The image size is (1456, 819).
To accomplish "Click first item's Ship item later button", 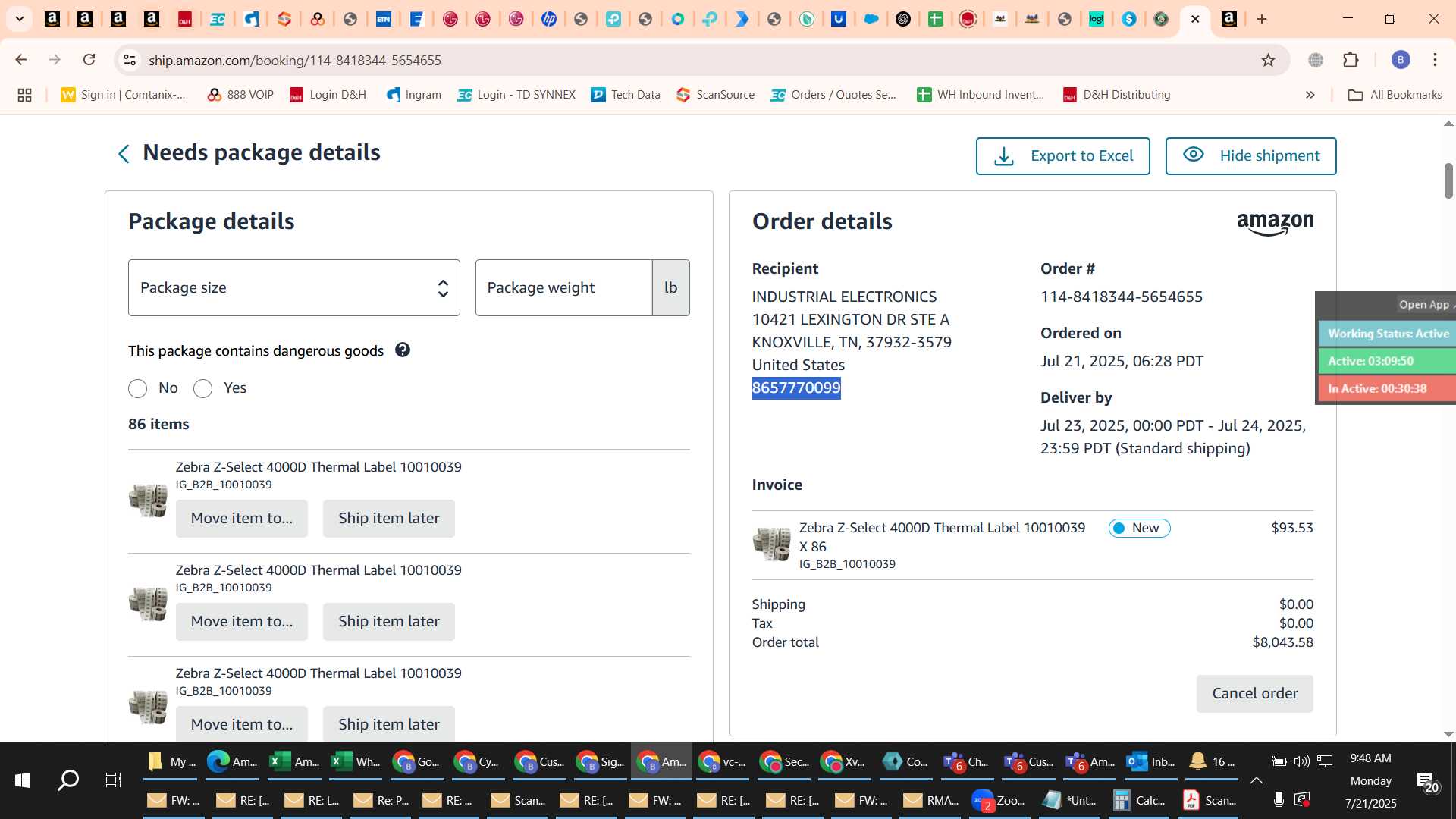I will tap(389, 519).
